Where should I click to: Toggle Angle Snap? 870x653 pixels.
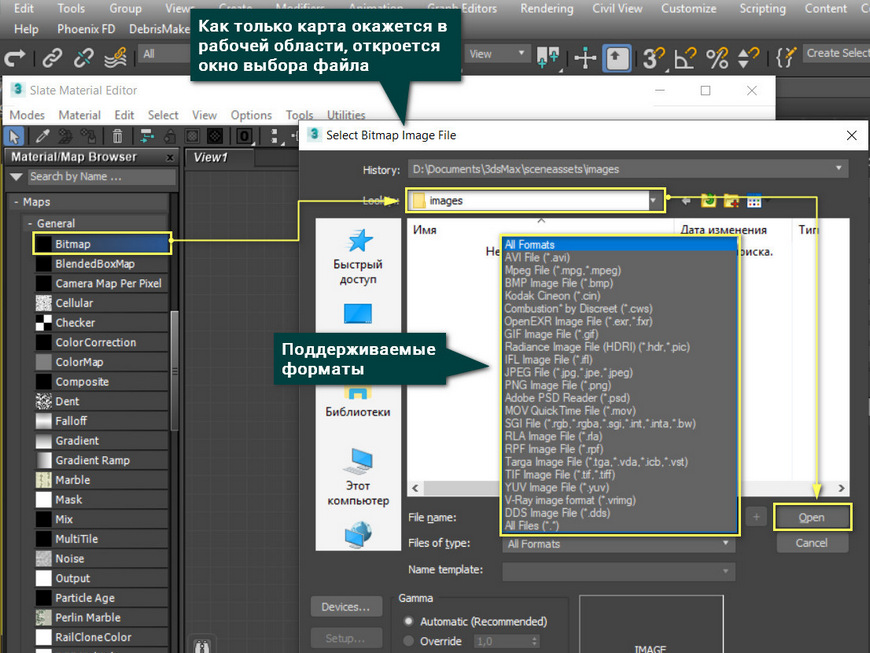(685, 57)
